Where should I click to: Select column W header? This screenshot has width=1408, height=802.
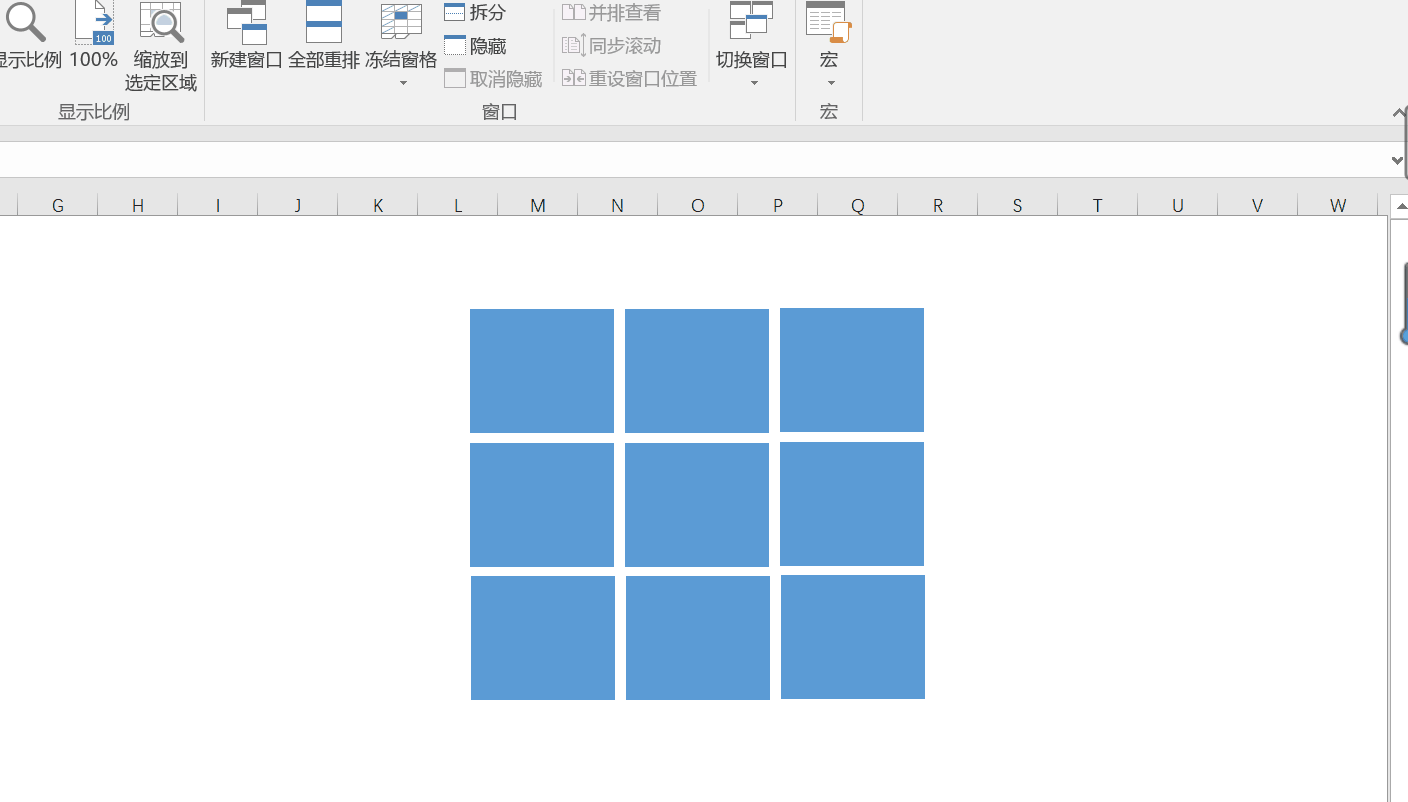[x=1338, y=205]
